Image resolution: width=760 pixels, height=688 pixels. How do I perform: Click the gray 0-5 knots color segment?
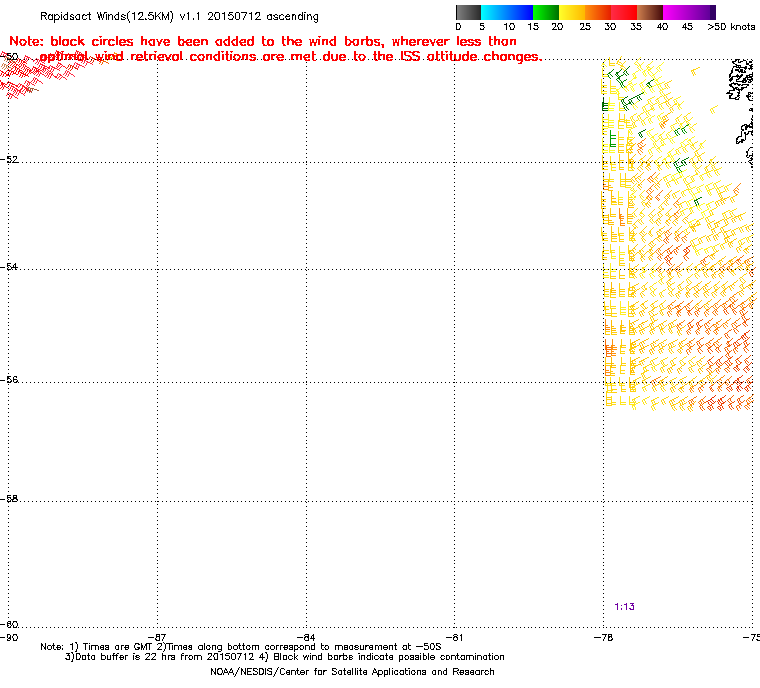(x=468, y=12)
